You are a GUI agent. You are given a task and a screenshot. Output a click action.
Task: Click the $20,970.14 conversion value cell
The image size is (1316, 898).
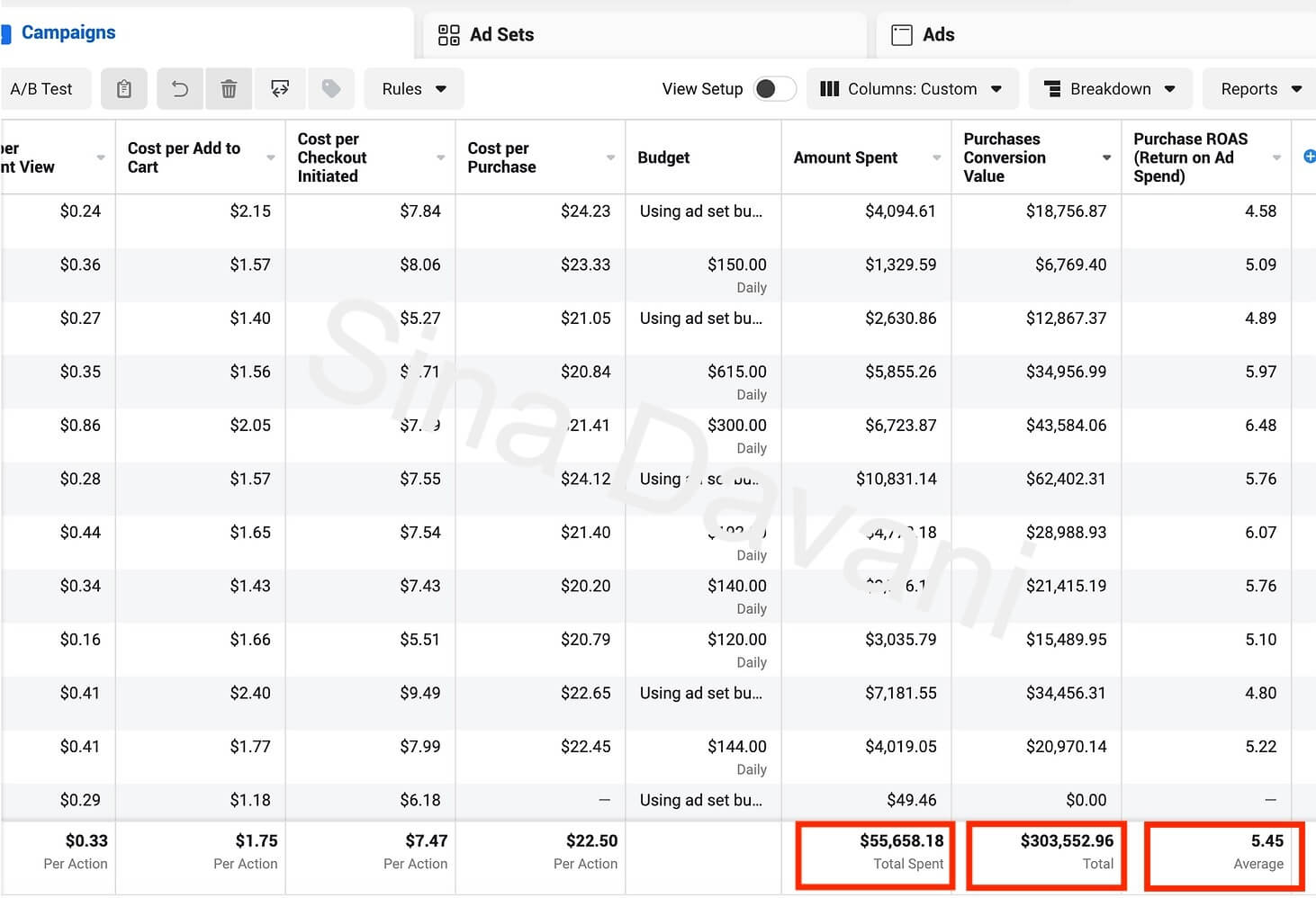pyautogui.click(x=1066, y=747)
